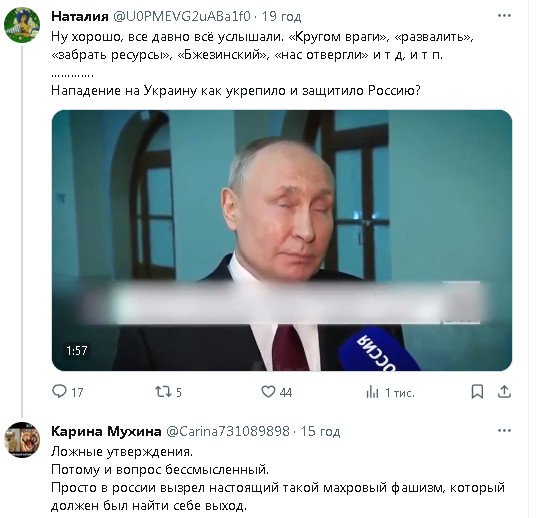Click the share upload icon
This screenshot has width=538, height=518.
click(x=504, y=392)
